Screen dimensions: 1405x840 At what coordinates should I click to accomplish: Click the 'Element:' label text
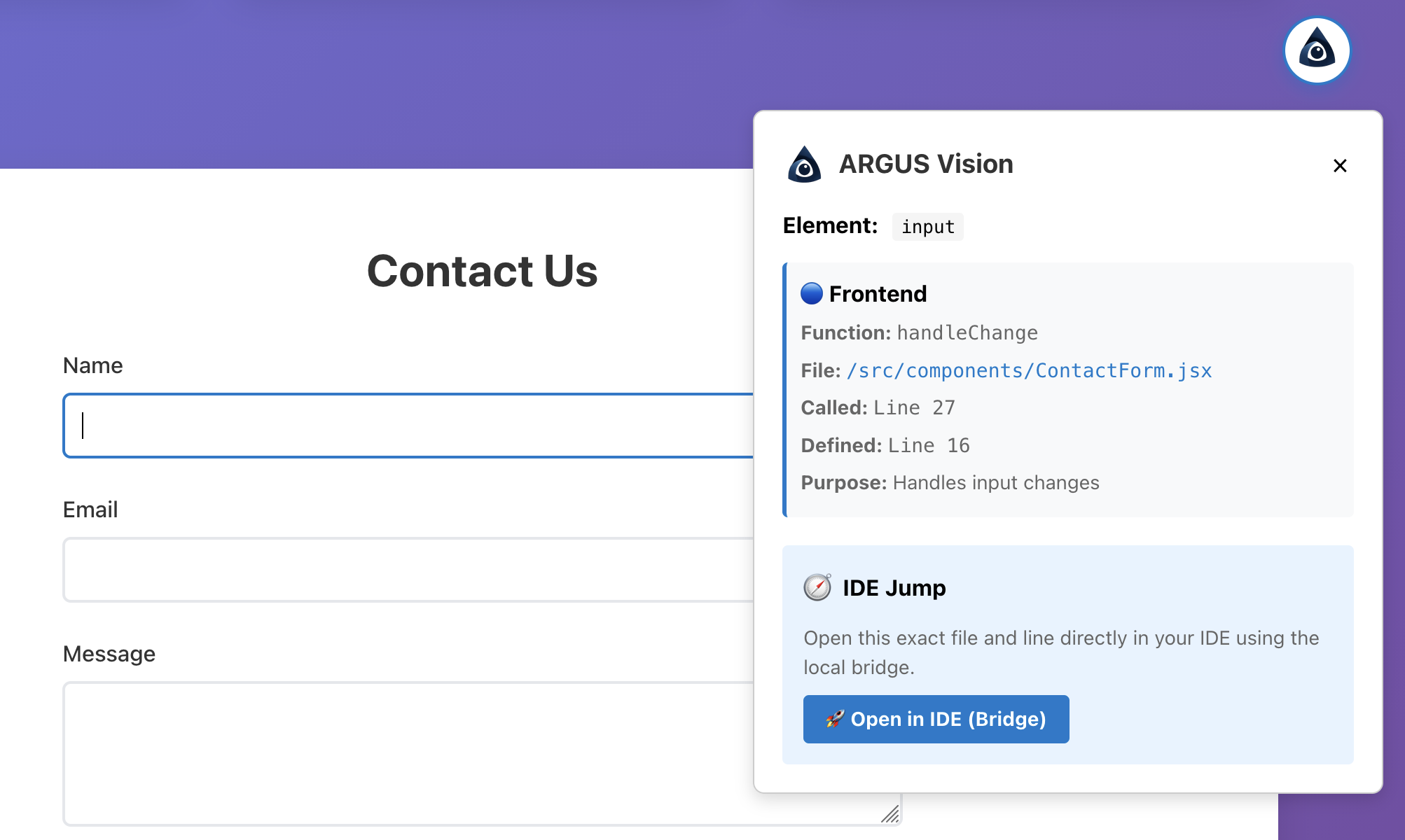[830, 225]
